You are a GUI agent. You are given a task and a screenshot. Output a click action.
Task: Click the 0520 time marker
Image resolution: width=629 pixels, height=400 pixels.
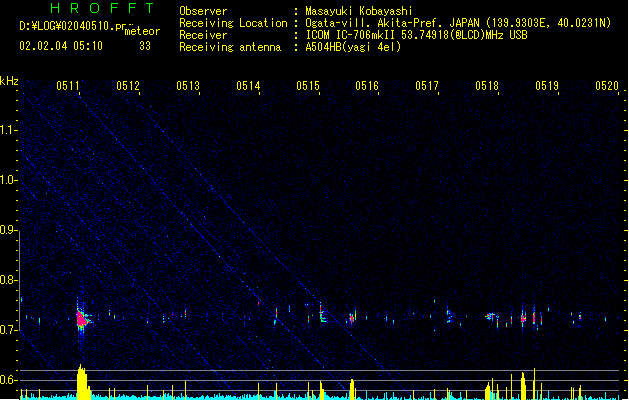coord(607,86)
